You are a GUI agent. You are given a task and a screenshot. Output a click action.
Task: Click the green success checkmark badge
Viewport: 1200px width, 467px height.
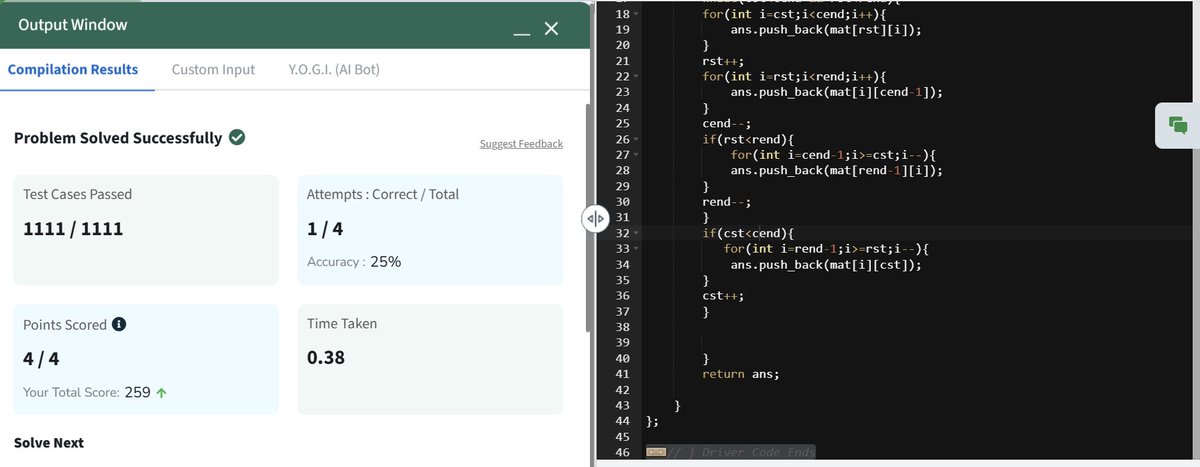click(x=237, y=137)
